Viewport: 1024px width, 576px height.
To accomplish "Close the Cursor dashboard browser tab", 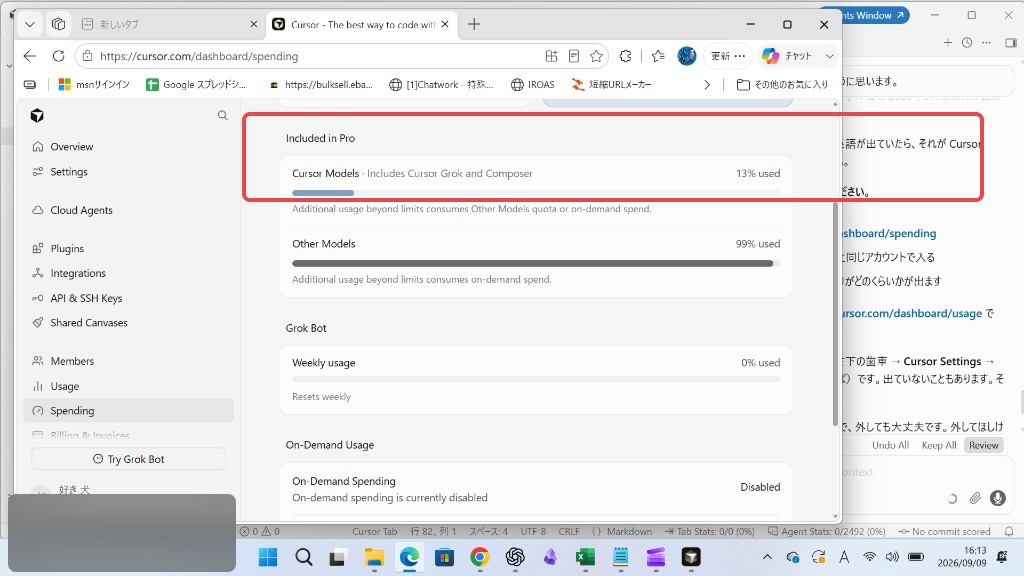I will [445, 24].
